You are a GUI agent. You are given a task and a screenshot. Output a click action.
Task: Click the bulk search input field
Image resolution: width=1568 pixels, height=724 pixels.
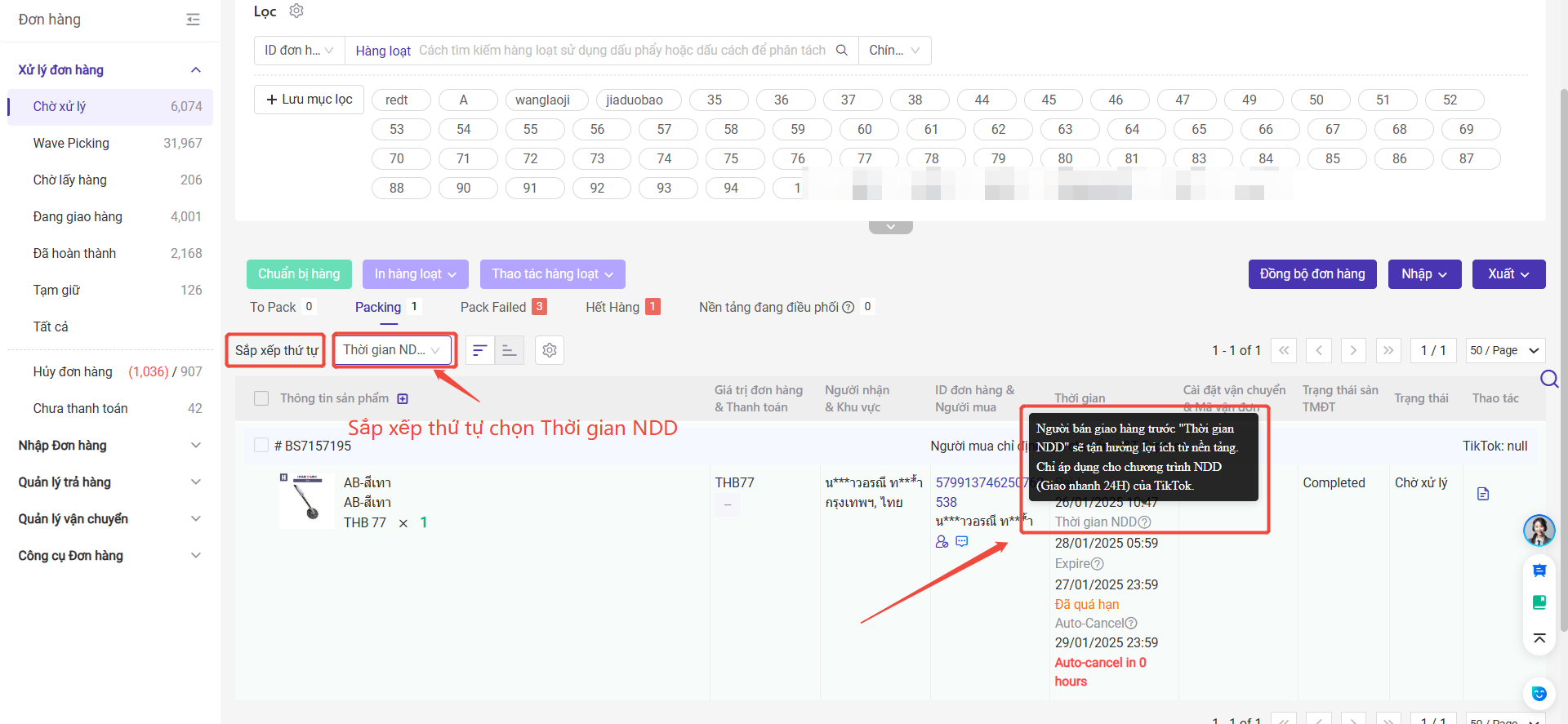point(621,51)
